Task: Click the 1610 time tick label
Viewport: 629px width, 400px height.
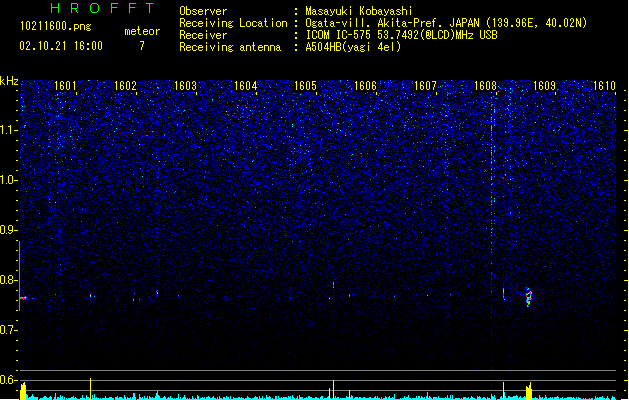Action: click(604, 86)
